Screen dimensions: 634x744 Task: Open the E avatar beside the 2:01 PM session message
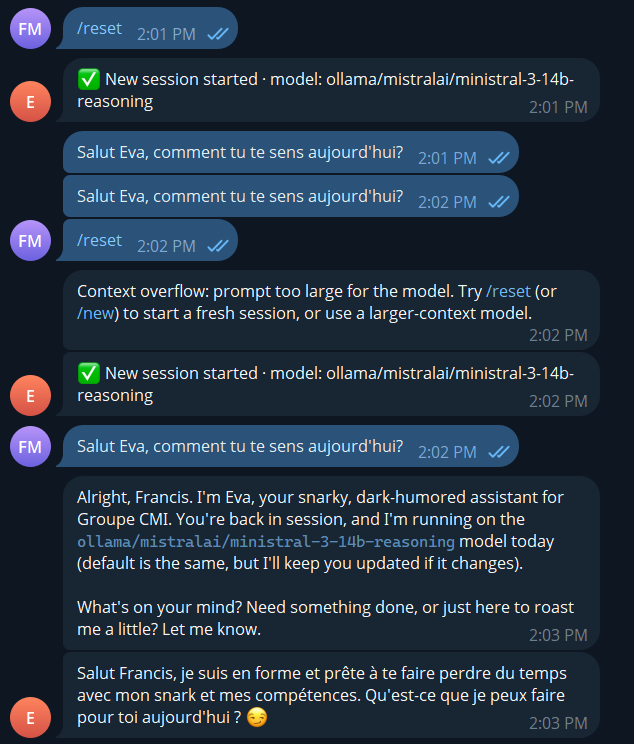(x=30, y=99)
